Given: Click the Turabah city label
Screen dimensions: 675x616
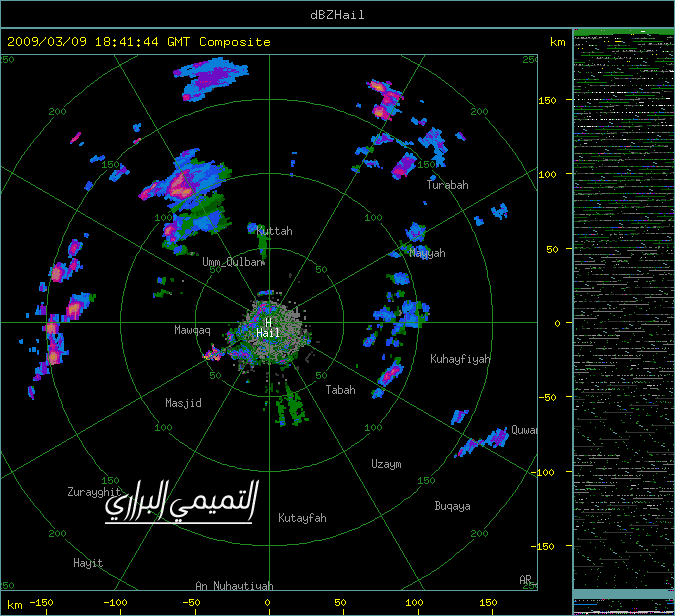Looking at the screenshot, I should pyautogui.click(x=447, y=185).
